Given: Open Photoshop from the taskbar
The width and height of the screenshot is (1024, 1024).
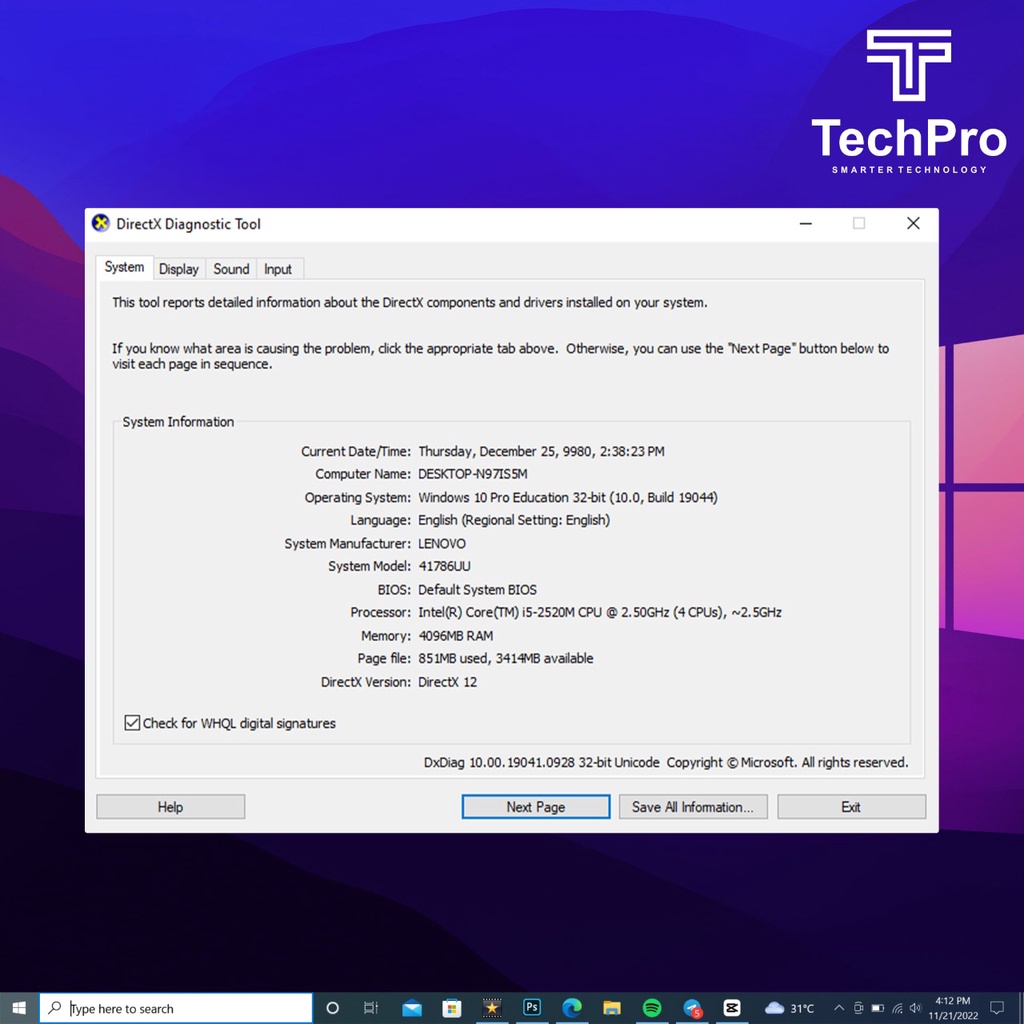Looking at the screenshot, I should (x=532, y=1008).
